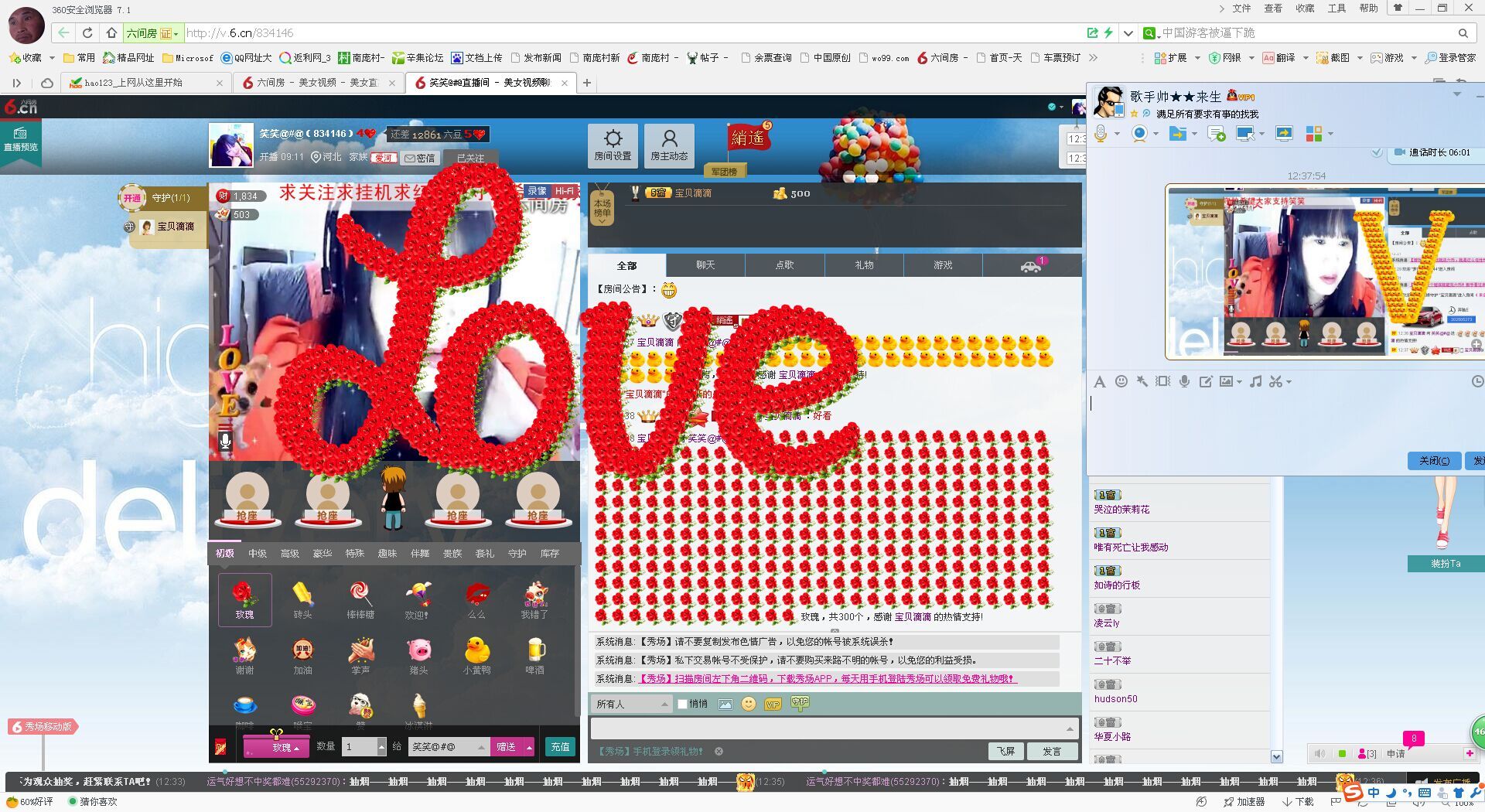The height and width of the screenshot is (812, 1485).
Task: Click 关闭(C) in QQ chat window
Action: point(1434,460)
